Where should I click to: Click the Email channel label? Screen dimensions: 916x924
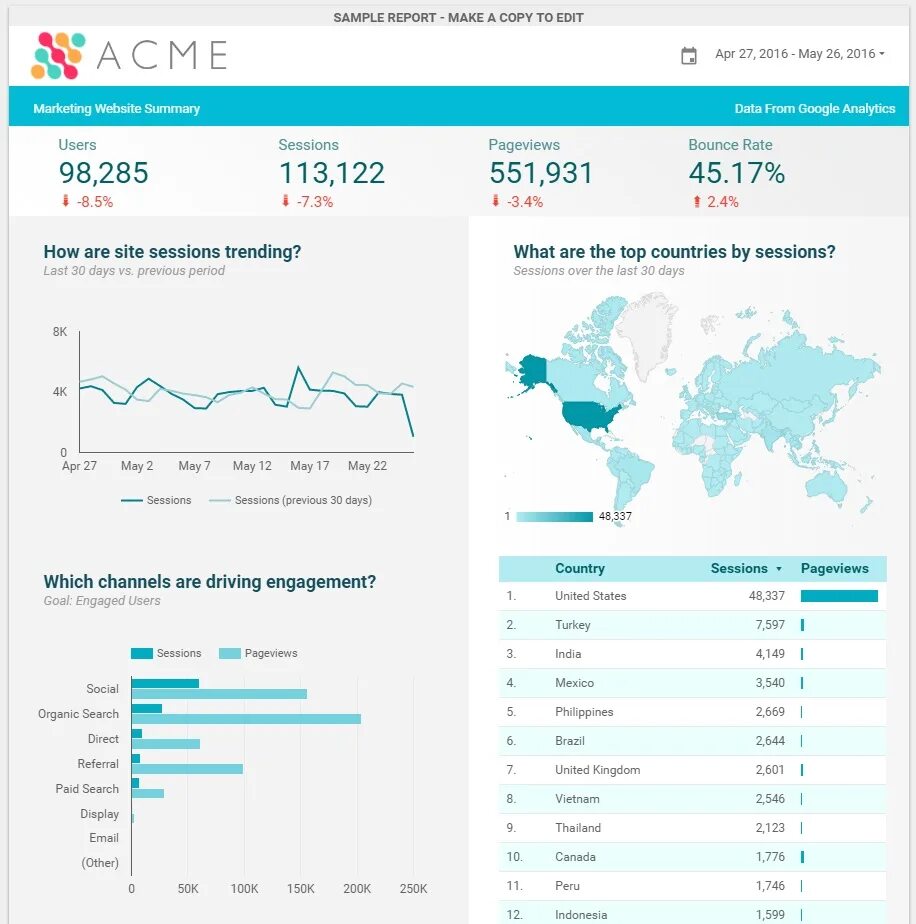click(x=104, y=838)
